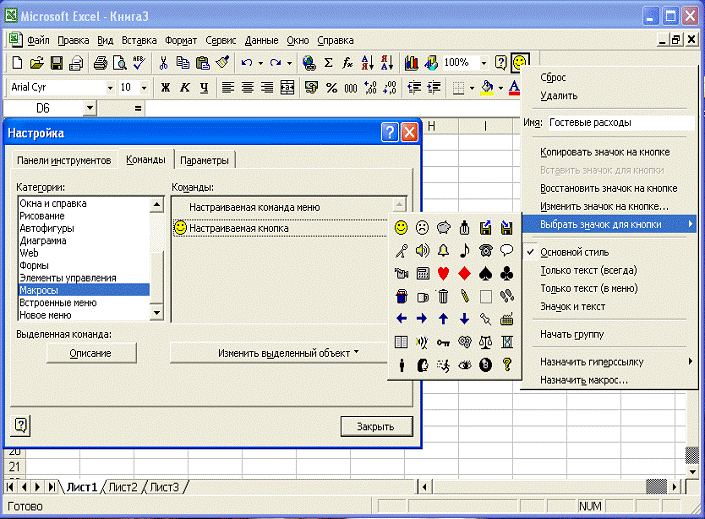Switch to Панели инструментов tab
The image size is (705, 519).
click(x=64, y=161)
